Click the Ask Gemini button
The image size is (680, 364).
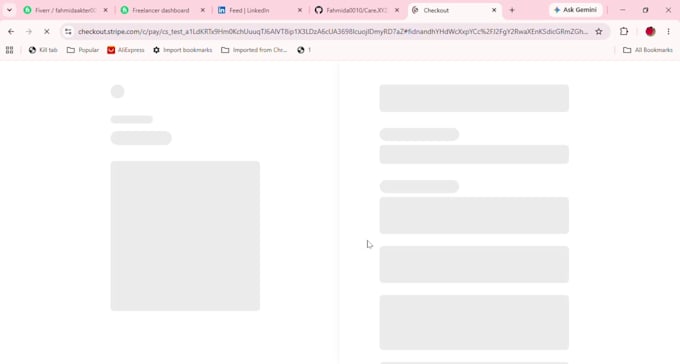[x=575, y=10]
